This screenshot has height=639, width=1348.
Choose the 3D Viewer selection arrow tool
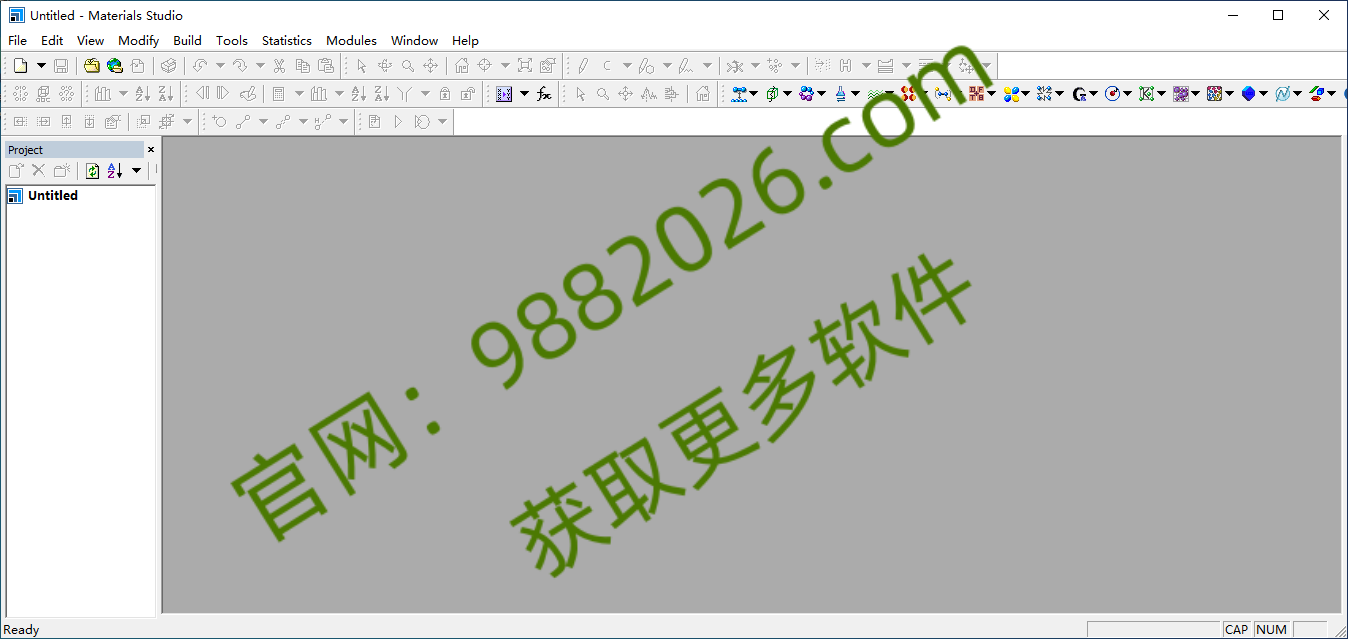point(361,66)
